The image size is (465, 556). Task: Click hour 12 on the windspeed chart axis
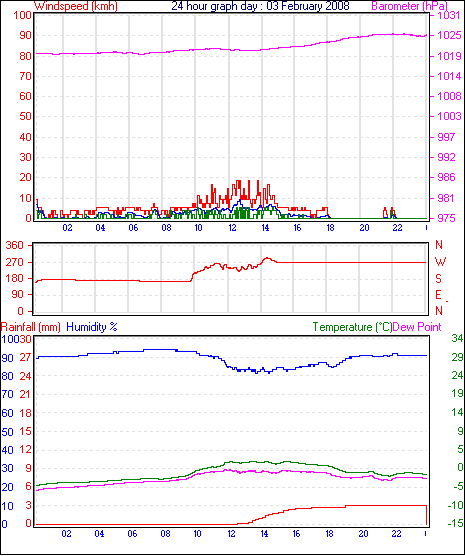click(x=232, y=228)
